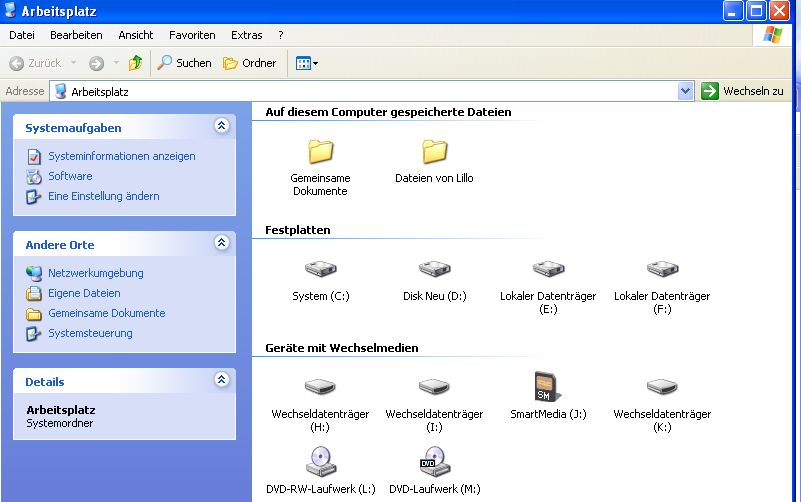Screen dimensions: 801x502
Task: Select the Disk Neu (D:) drive
Action: (x=434, y=268)
